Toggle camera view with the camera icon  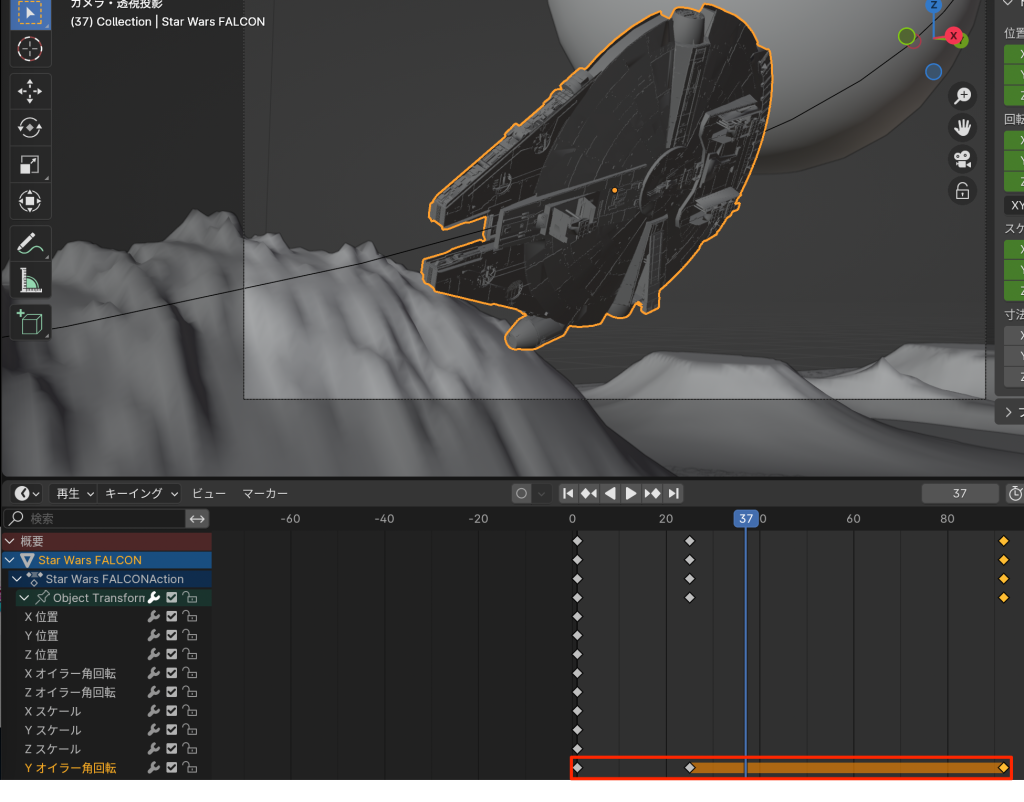[962, 159]
